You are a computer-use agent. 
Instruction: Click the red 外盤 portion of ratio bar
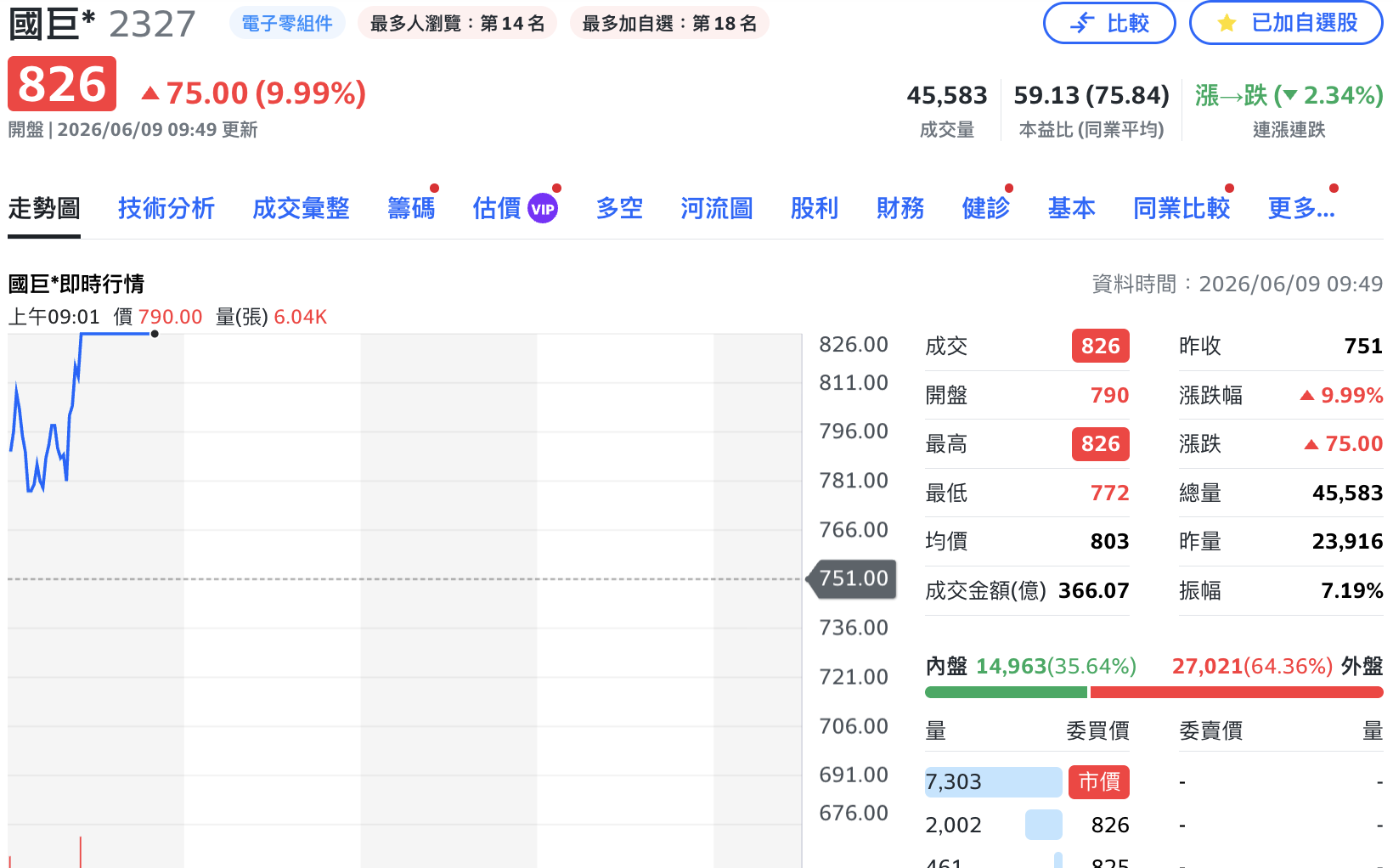click(1237, 692)
